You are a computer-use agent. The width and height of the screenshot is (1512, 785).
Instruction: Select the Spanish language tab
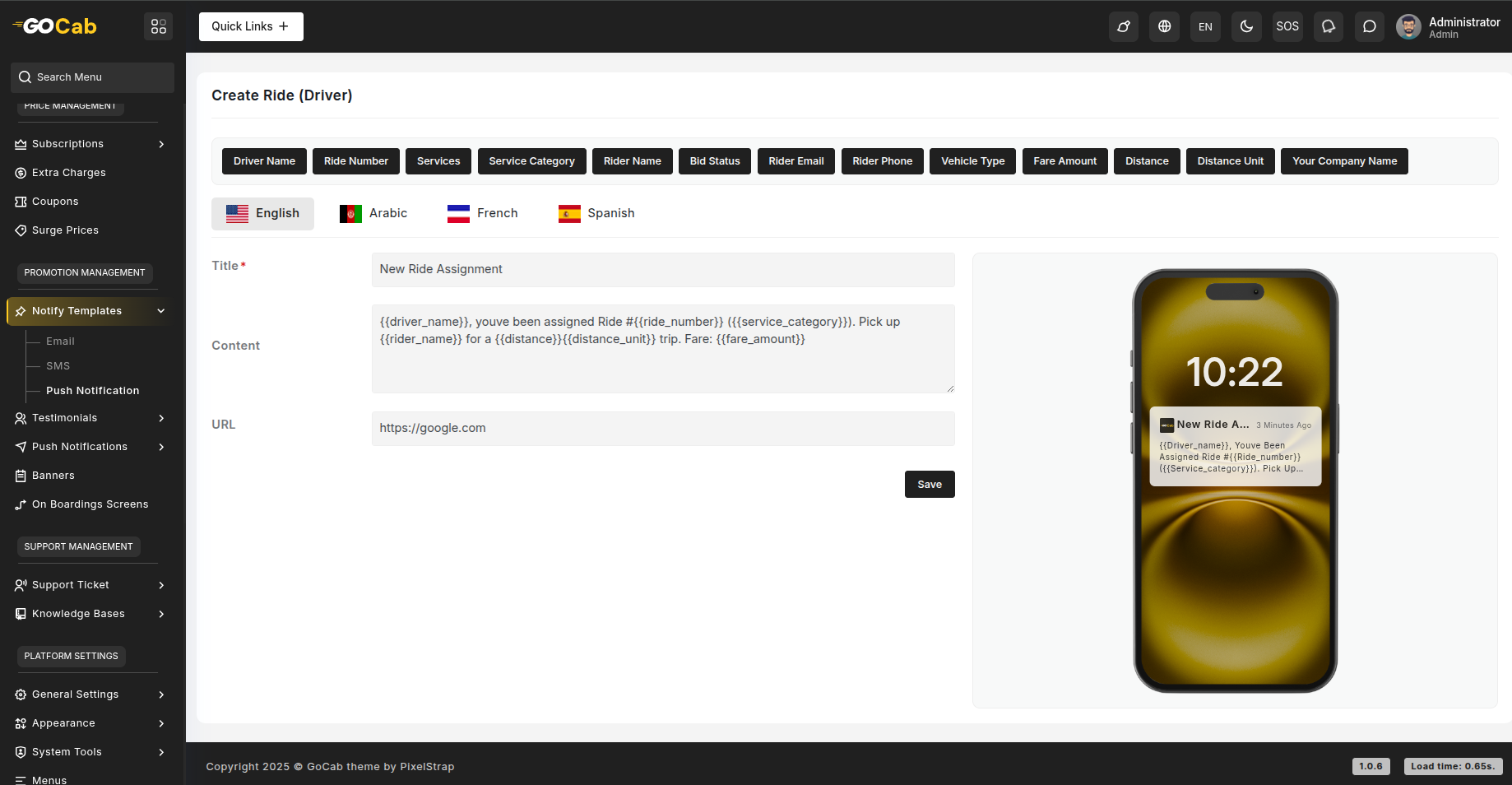tap(596, 213)
